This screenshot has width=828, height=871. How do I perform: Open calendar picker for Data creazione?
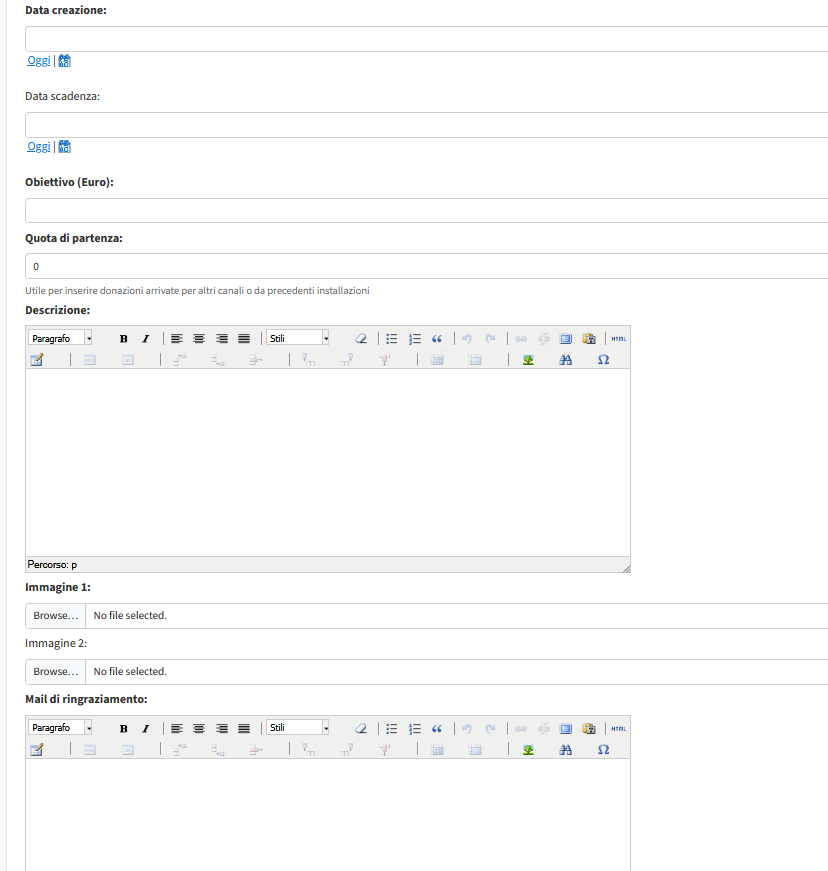(64, 61)
